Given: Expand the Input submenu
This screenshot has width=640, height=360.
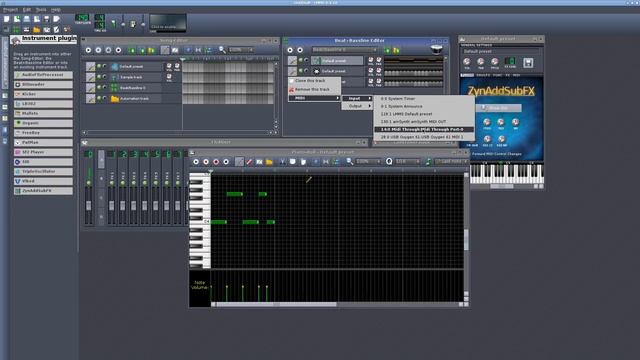Looking at the screenshot, I should tap(358, 98).
